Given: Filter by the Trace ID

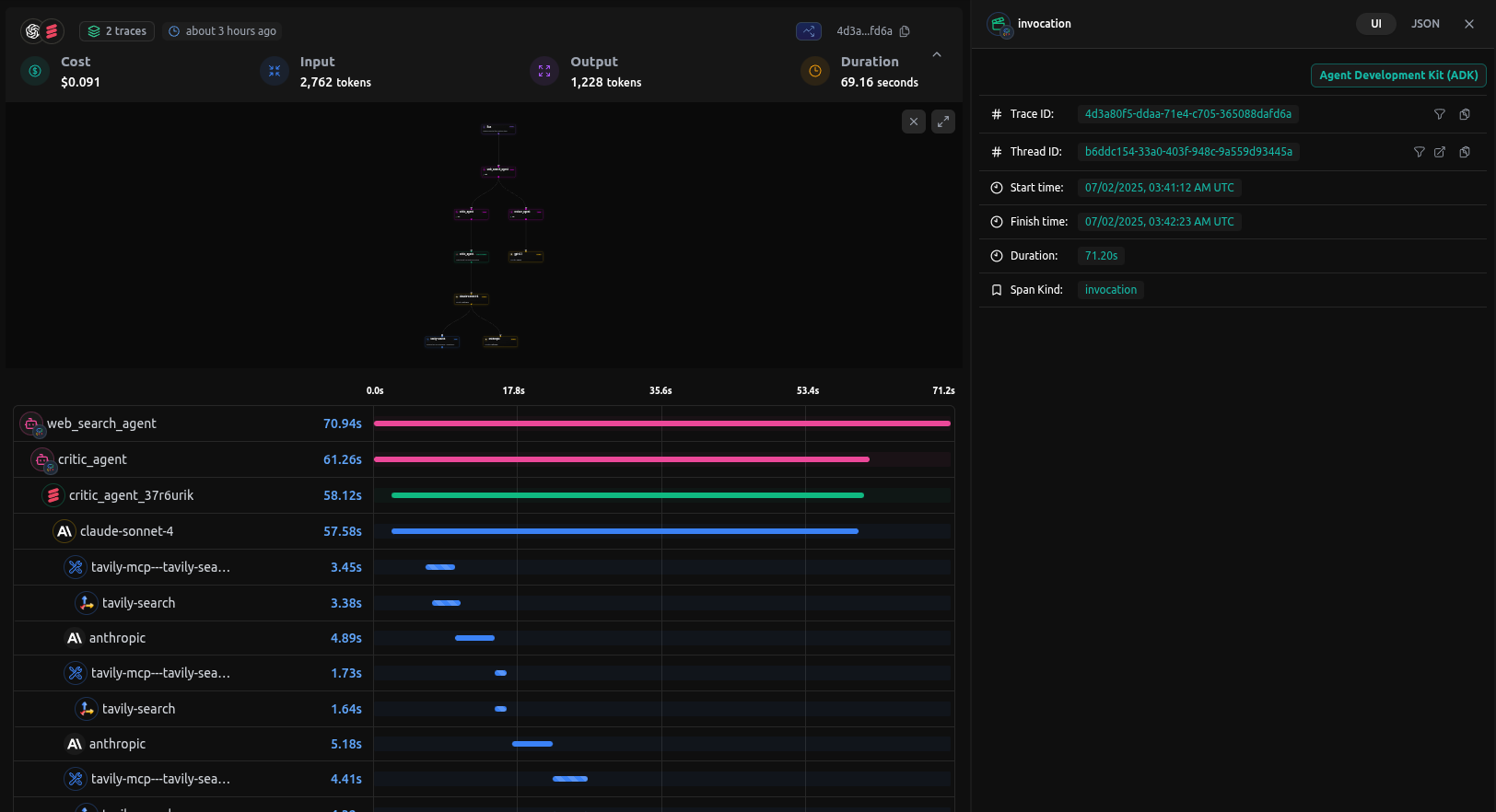Looking at the screenshot, I should click(x=1439, y=114).
